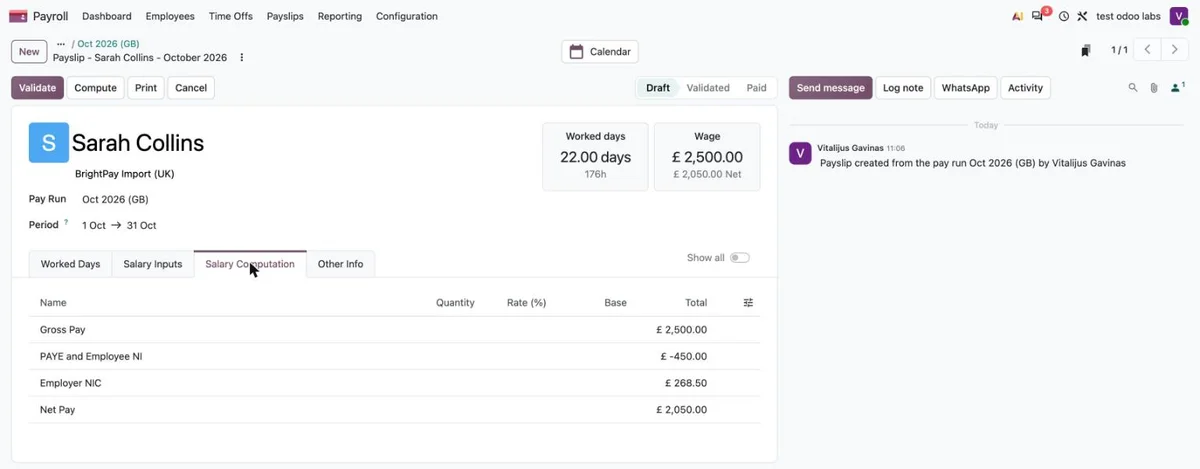
Task: Click the WhatsApp button
Action: [966, 88]
